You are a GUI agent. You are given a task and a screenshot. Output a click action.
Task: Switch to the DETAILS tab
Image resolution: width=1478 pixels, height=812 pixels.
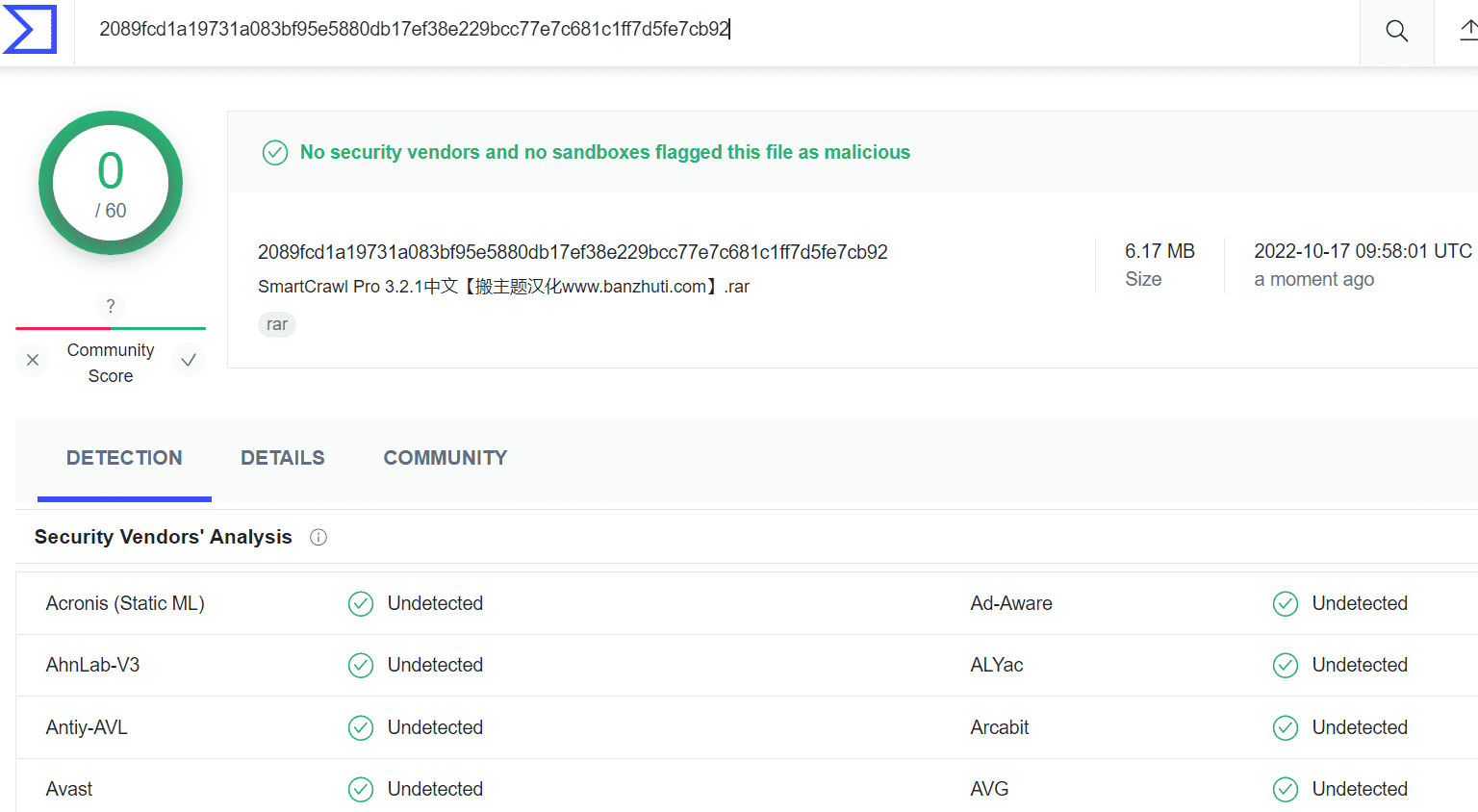click(283, 458)
